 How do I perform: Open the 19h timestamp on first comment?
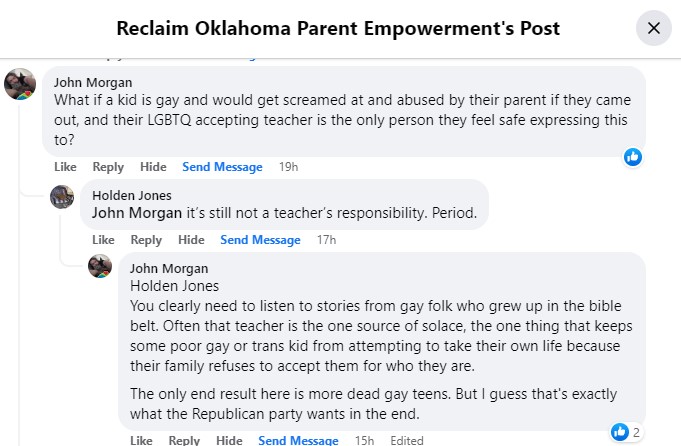(288, 167)
